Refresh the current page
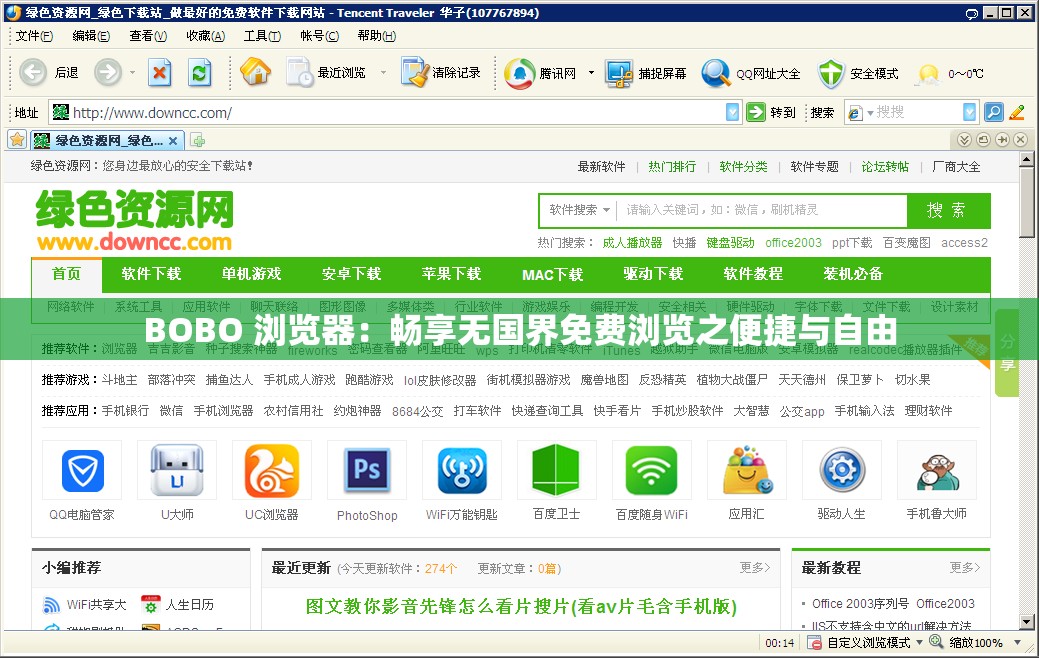Viewport: 1039px width, 658px height. click(199, 73)
